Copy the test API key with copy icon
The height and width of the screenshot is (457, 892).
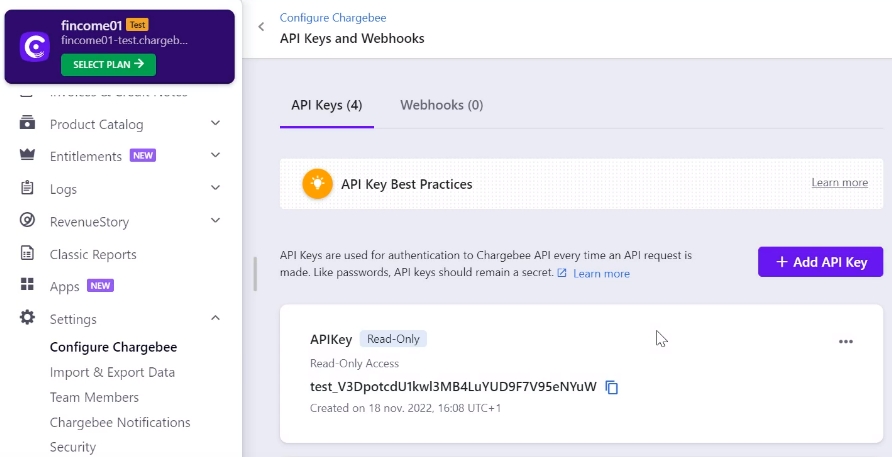(612, 388)
